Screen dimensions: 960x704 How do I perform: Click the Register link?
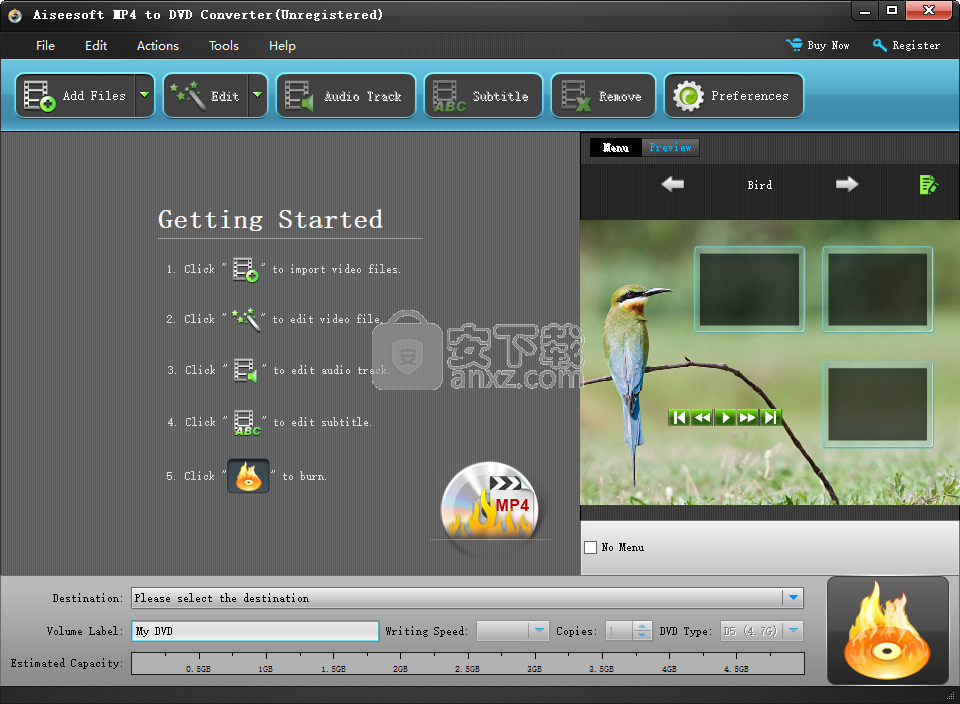pyautogui.click(x=906, y=45)
